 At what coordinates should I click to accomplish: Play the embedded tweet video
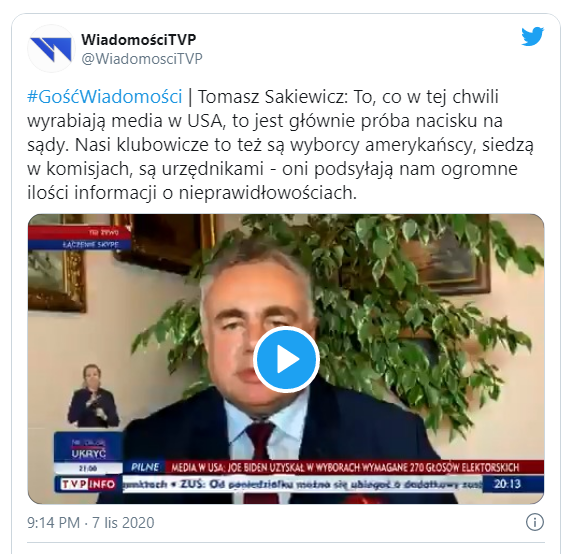[286, 359]
